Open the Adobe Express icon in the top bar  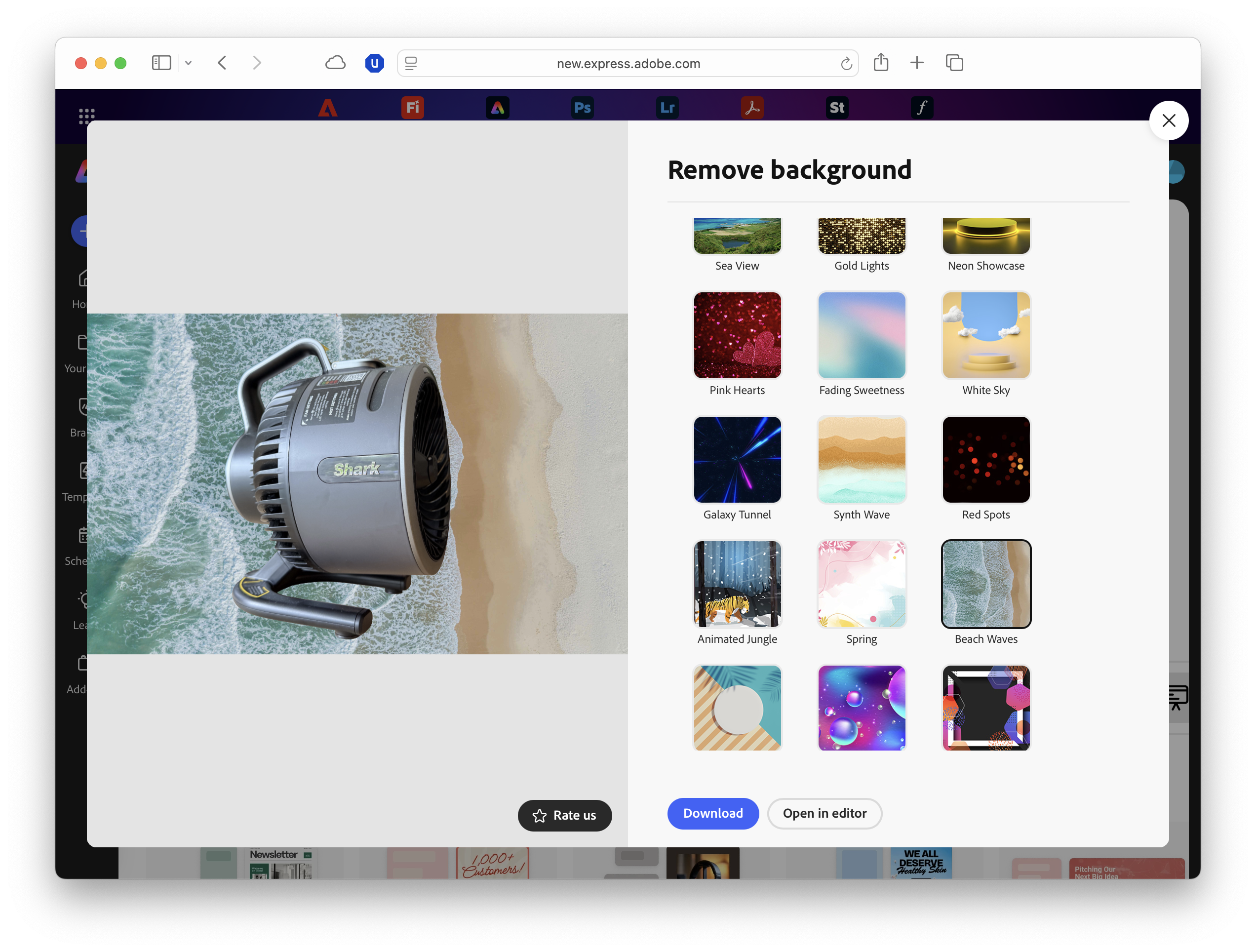point(497,107)
